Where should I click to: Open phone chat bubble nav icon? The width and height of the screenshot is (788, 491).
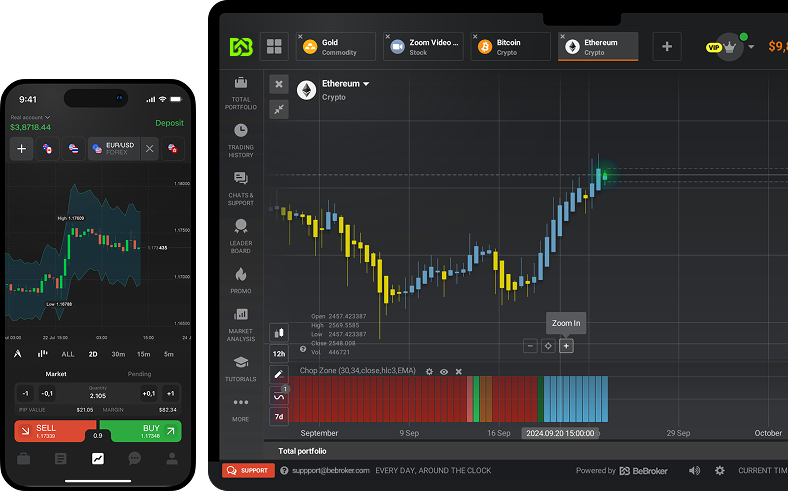point(134,458)
